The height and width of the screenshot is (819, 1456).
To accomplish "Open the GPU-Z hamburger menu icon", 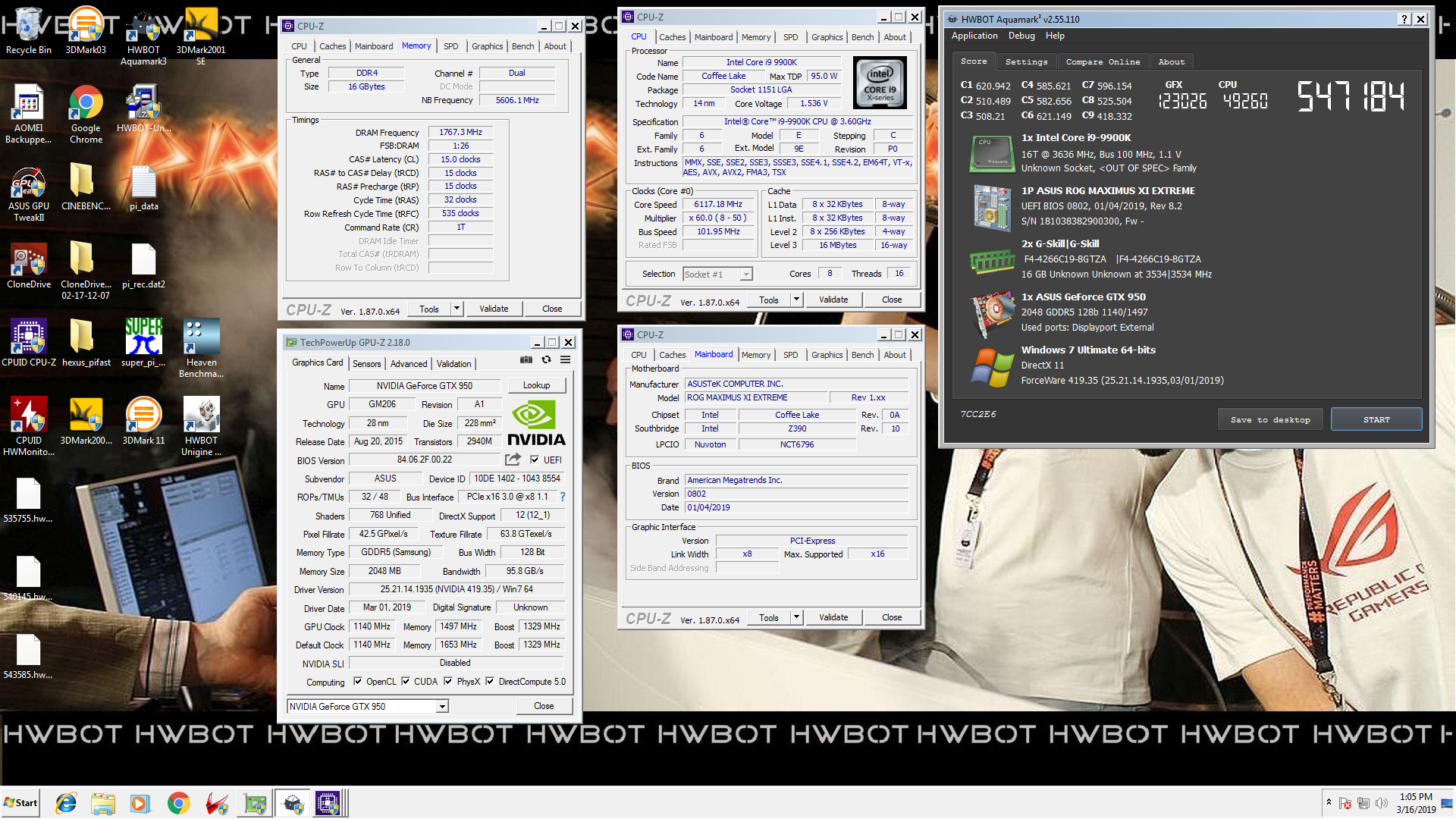I will tap(565, 360).
